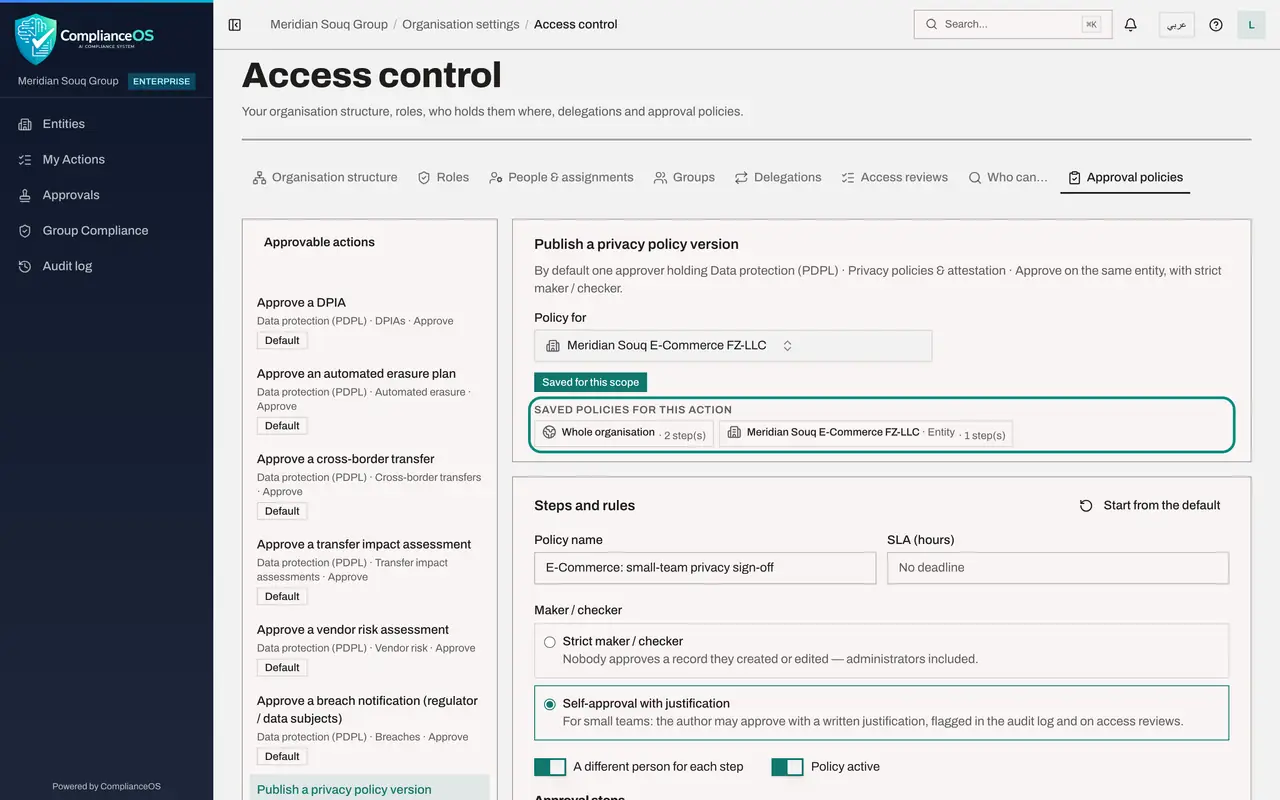This screenshot has width=1280, height=800.
Task: Open the Approval policies tab
Action: pyautogui.click(x=1125, y=178)
